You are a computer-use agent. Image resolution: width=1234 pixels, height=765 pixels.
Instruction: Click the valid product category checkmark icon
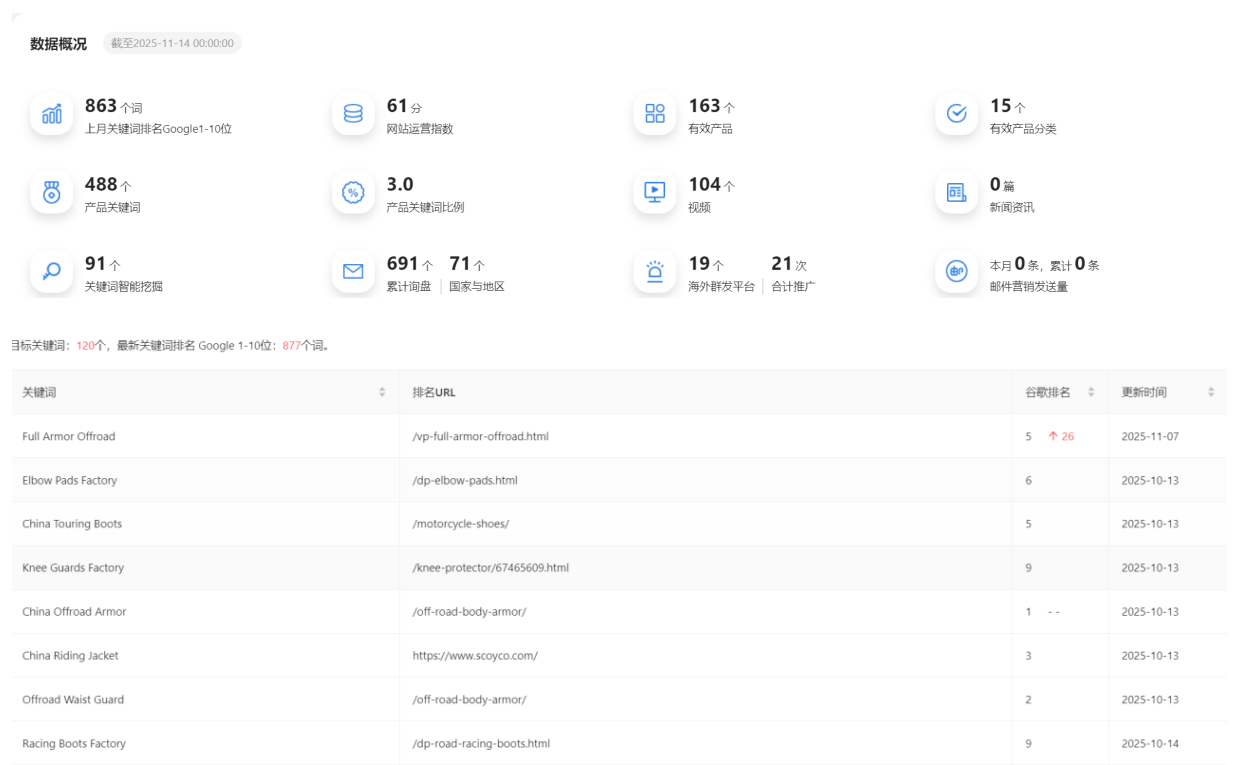[957, 114]
